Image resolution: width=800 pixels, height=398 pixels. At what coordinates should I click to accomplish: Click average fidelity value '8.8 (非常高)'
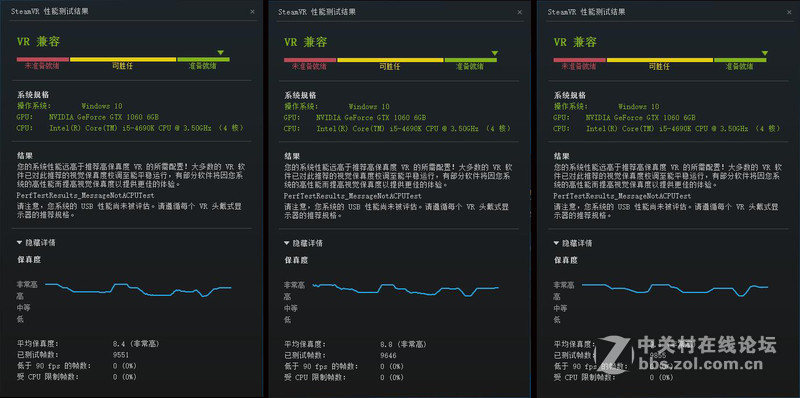pyautogui.click(x=404, y=344)
